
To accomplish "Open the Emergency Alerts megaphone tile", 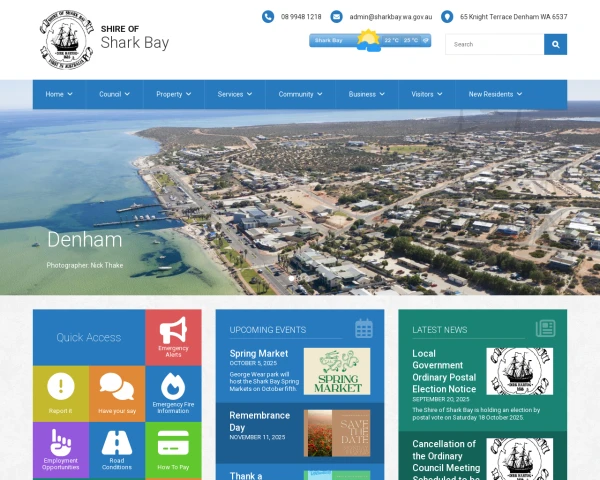I will pyautogui.click(x=173, y=337).
